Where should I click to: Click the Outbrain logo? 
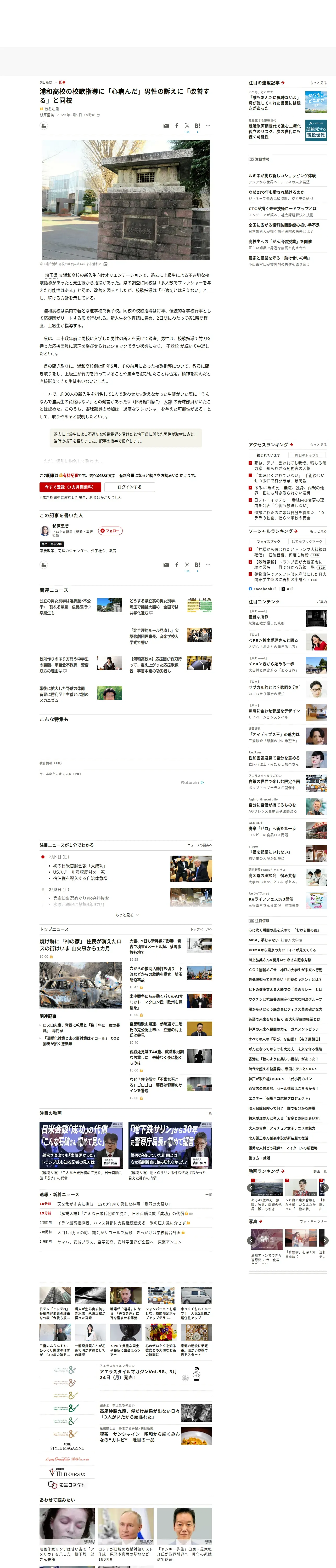tap(193, 782)
